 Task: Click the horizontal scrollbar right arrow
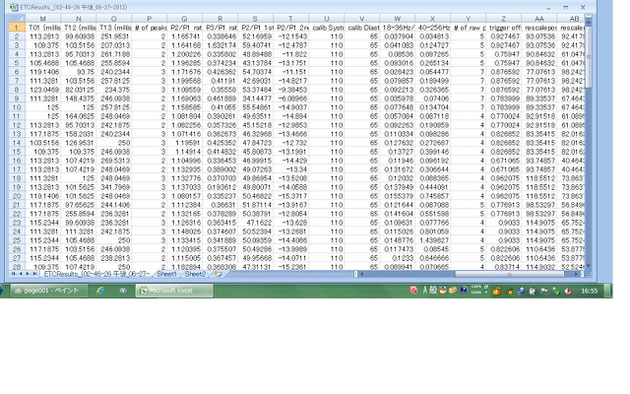576,274
